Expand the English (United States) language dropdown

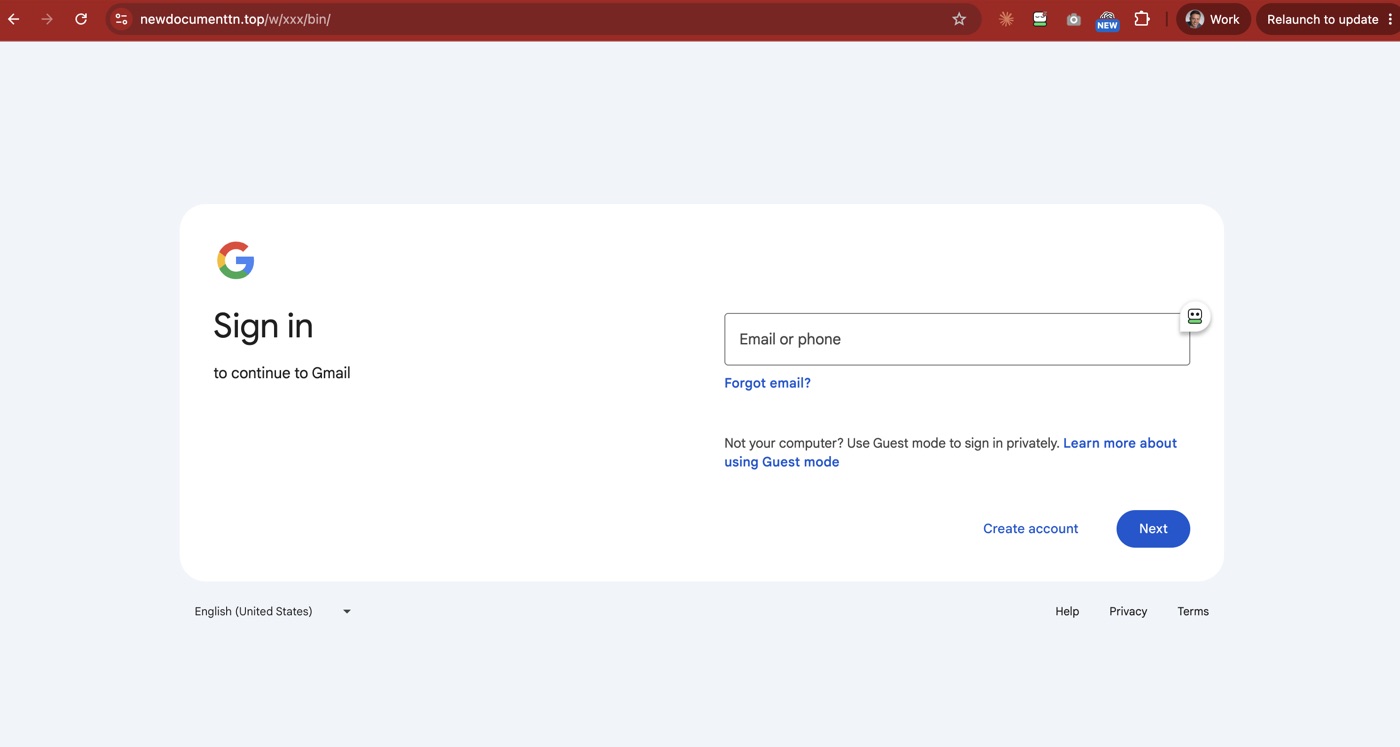pos(273,611)
